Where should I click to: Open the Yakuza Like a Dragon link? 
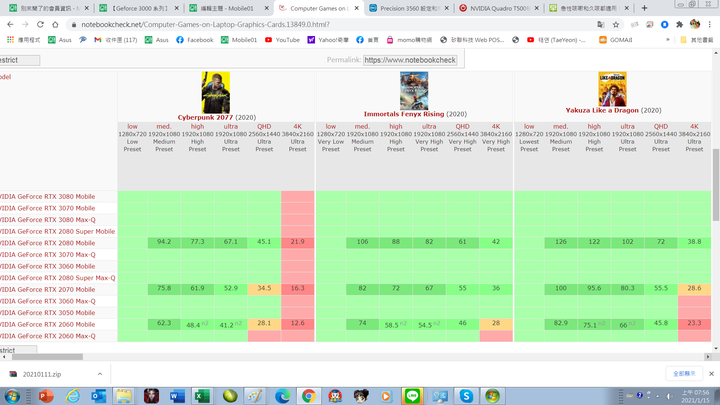coord(602,110)
